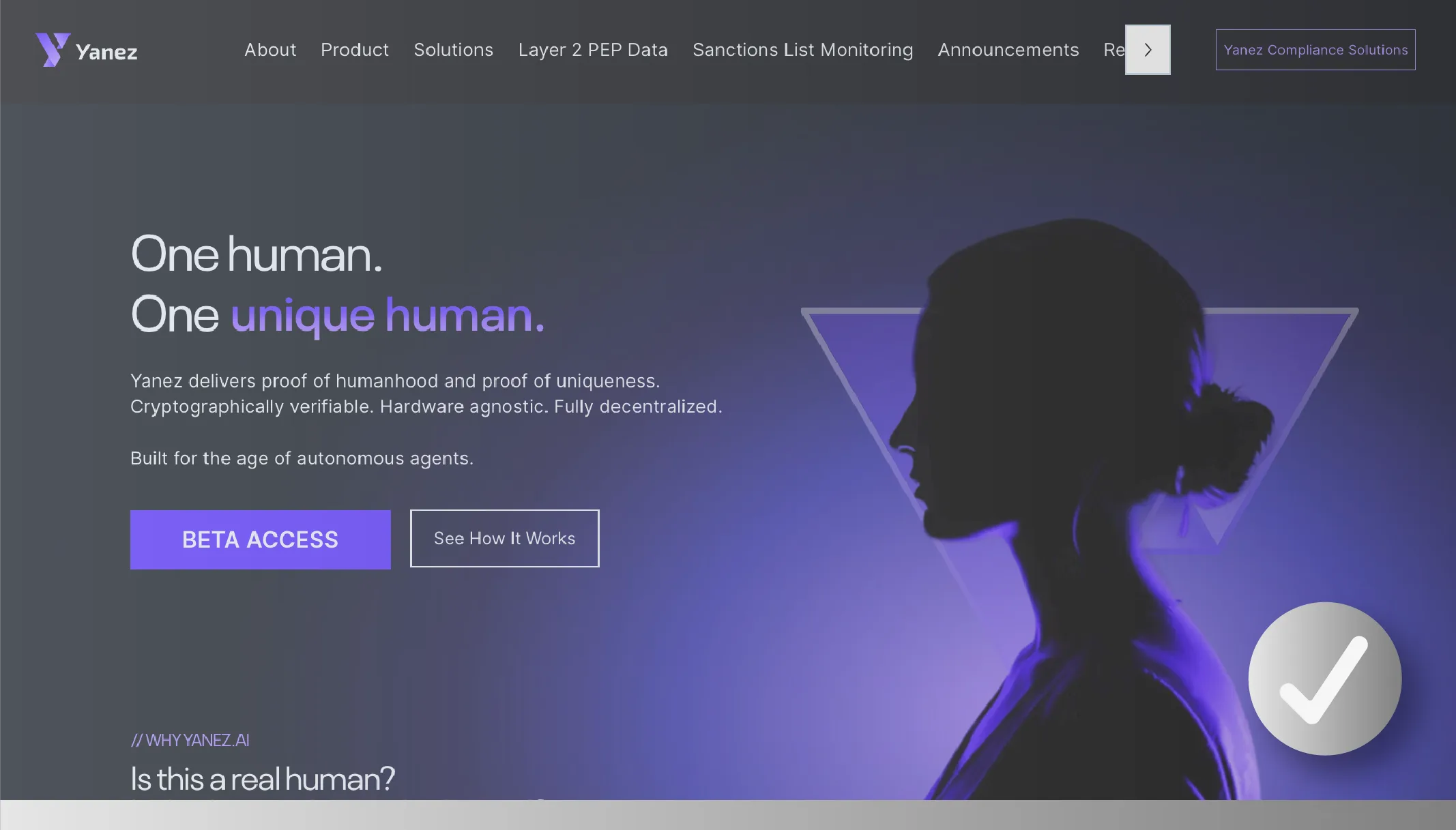Image resolution: width=1456 pixels, height=830 pixels.
Task: Go to the Solutions nav item
Action: [454, 50]
